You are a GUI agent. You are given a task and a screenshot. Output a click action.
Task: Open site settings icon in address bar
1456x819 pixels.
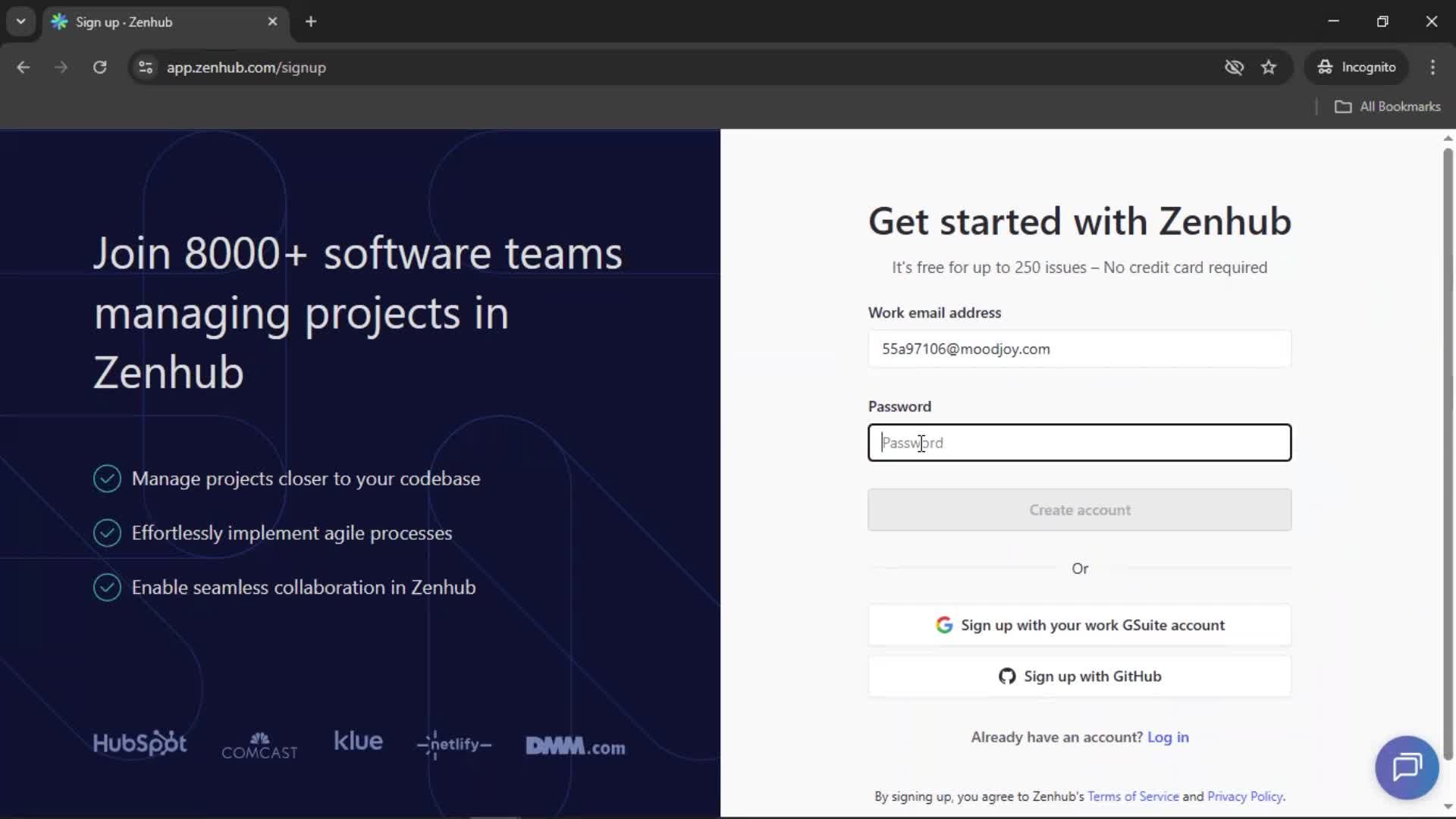pos(146,67)
